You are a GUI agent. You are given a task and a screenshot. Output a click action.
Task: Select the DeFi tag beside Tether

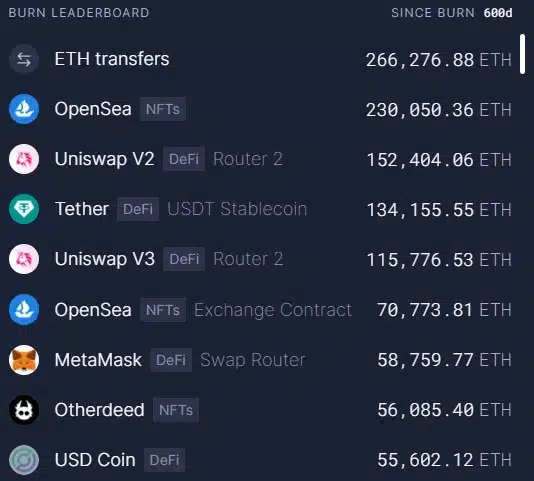pyautogui.click(x=138, y=209)
